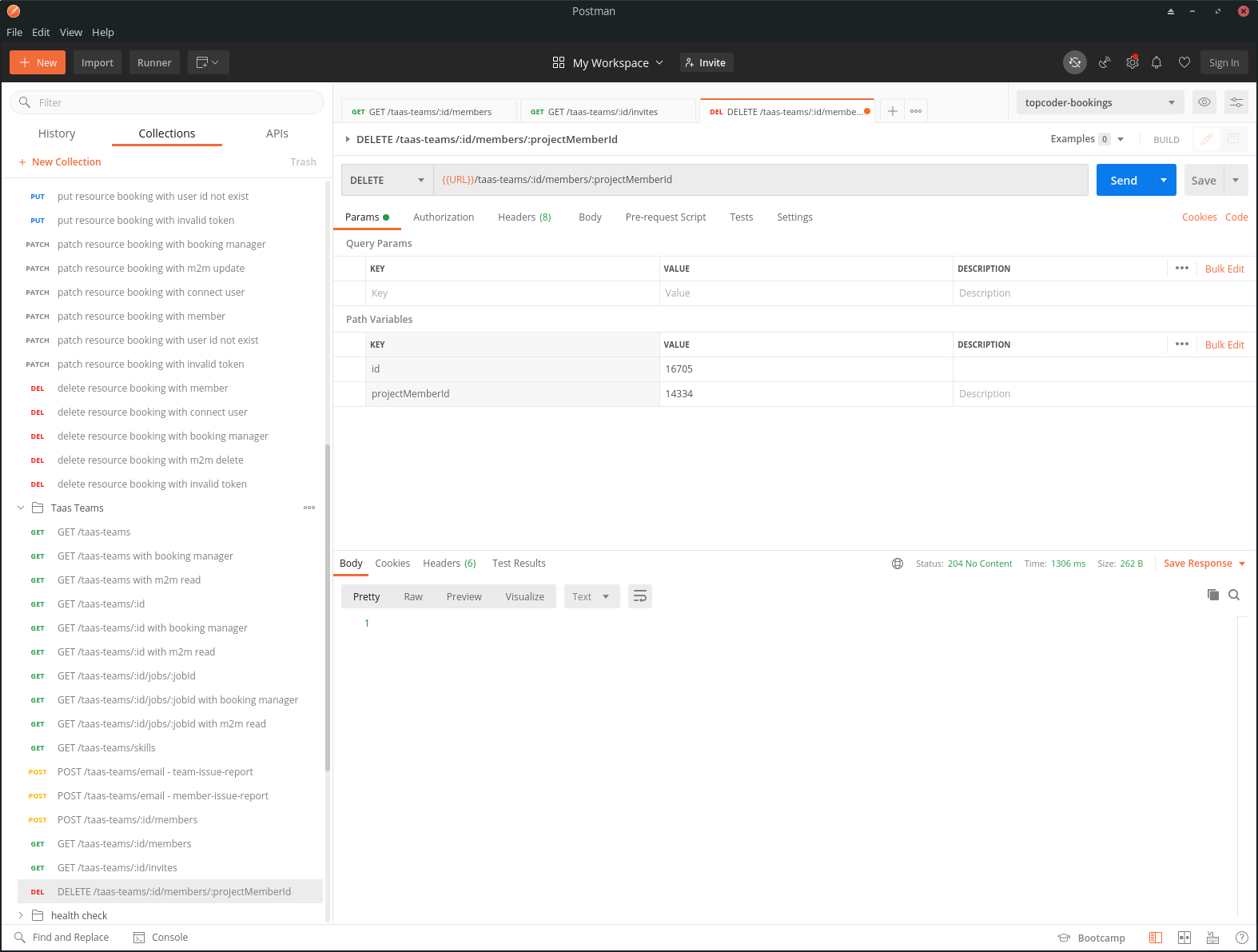
Task: Switch to Authorization request tab
Action: click(444, 217)
